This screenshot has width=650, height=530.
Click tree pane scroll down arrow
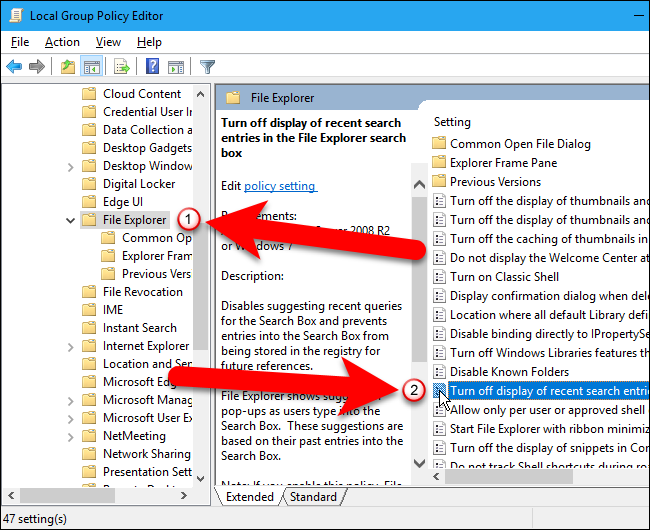coord(201,479)
